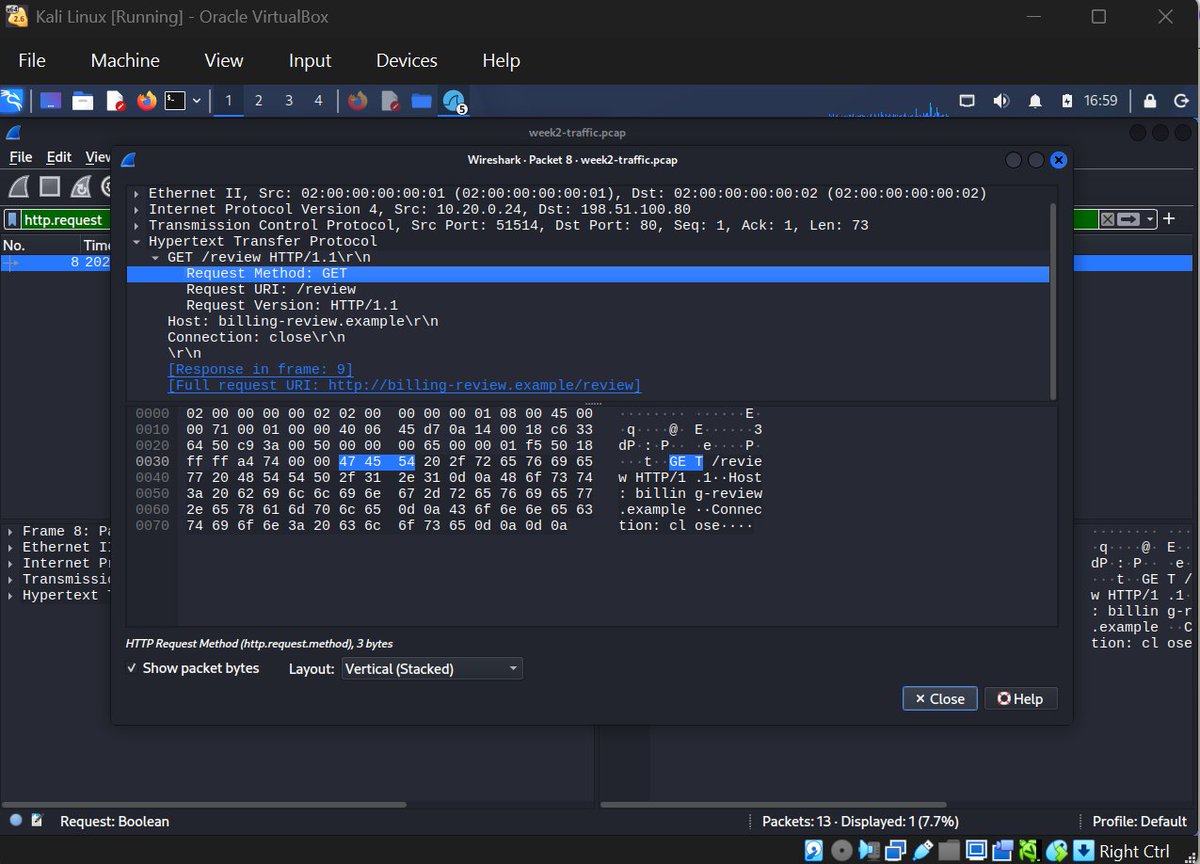Screen dimensions: 1200x864
Task: Click the clock showing 16:59
Action: point(1101,101)
